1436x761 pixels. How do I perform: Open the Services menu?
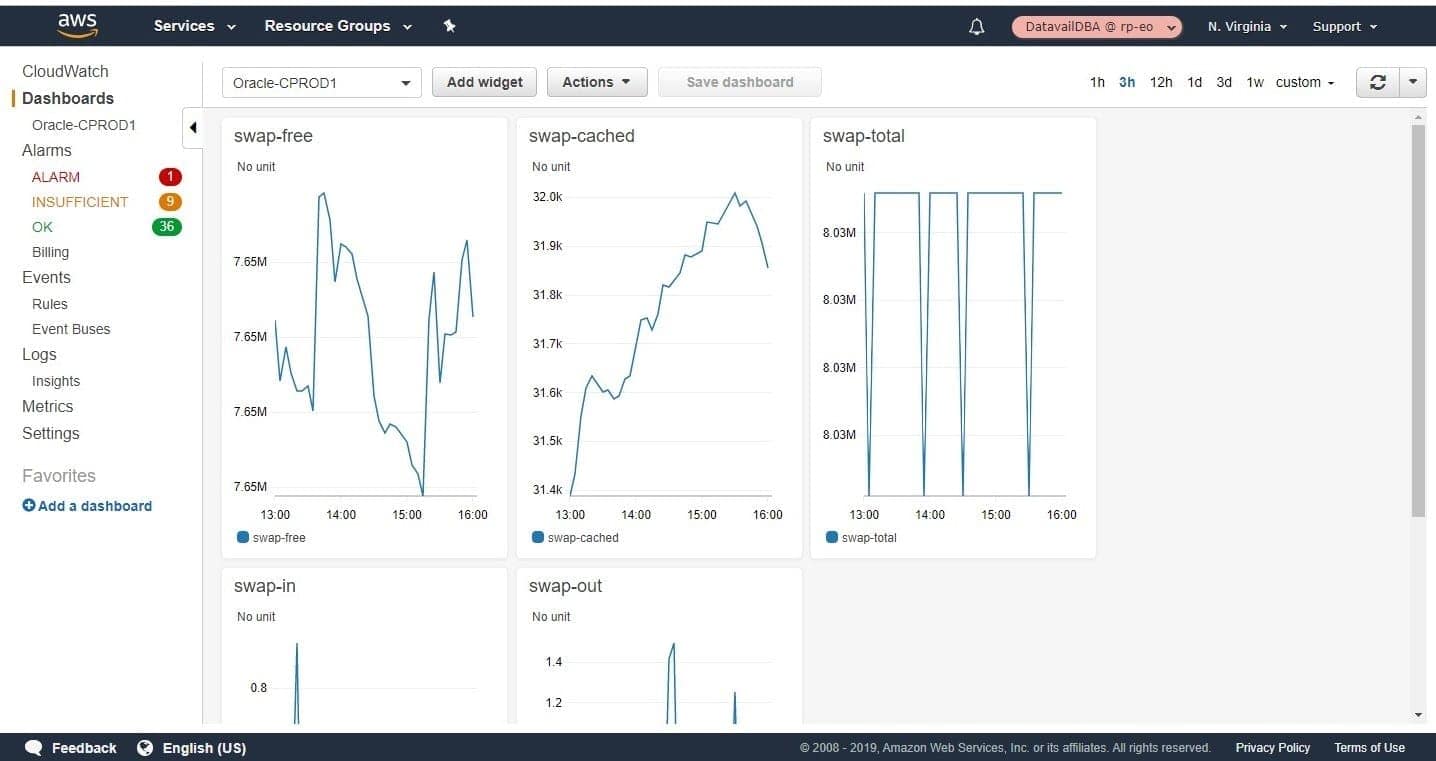click(x=194, y=26)
